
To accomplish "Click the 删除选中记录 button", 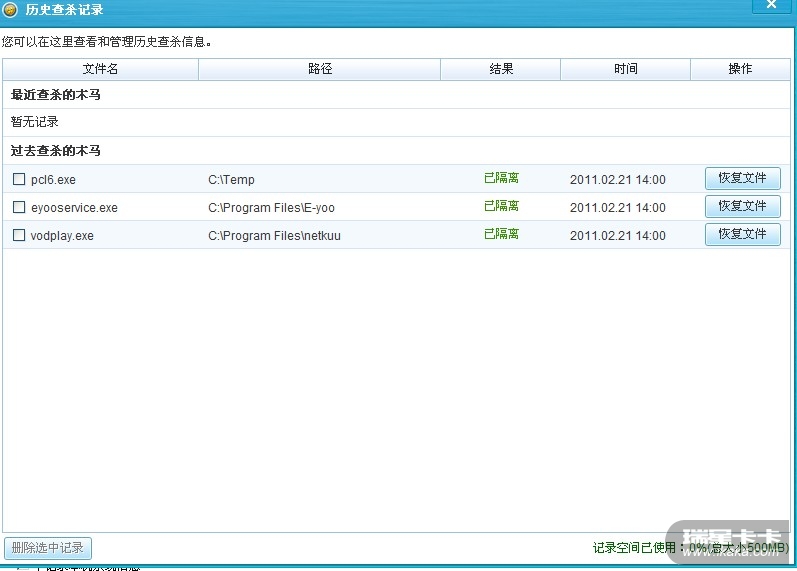I will [48, 548].
